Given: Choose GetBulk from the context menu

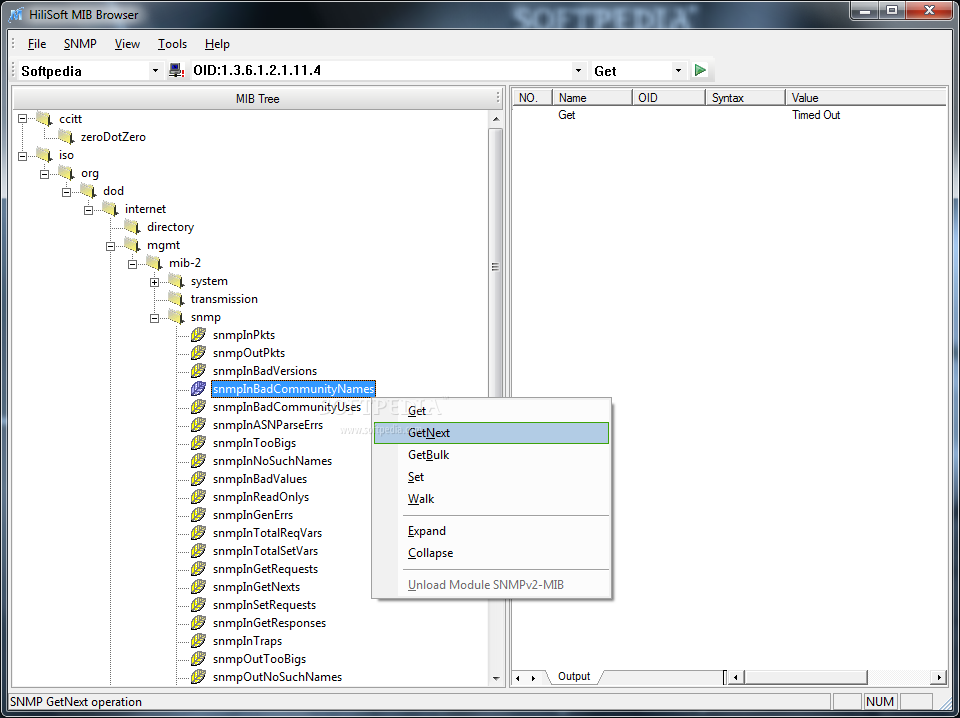Looking at the screenshot, I should 491,455.
